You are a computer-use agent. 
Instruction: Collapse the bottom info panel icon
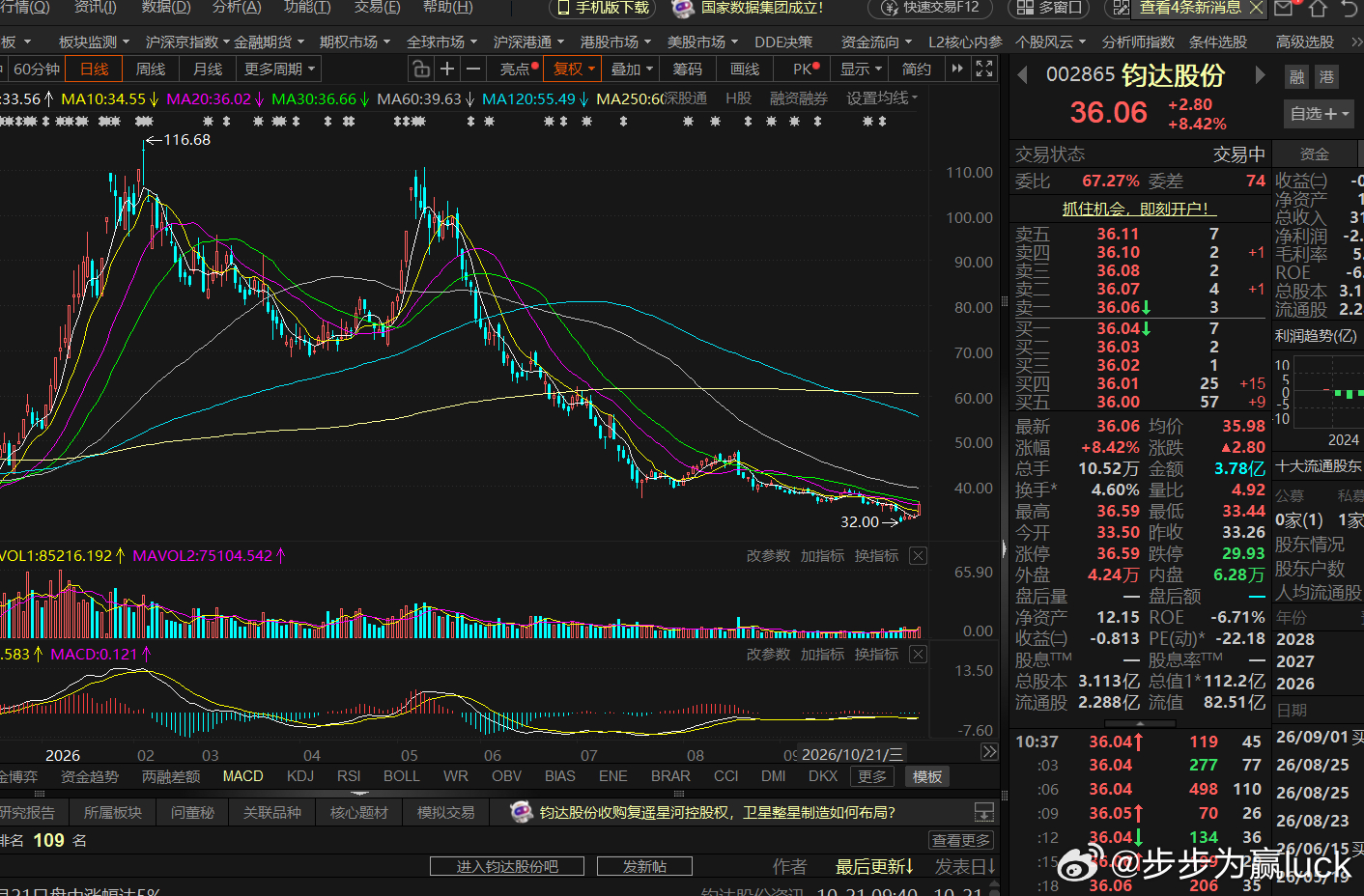[983, 812]
